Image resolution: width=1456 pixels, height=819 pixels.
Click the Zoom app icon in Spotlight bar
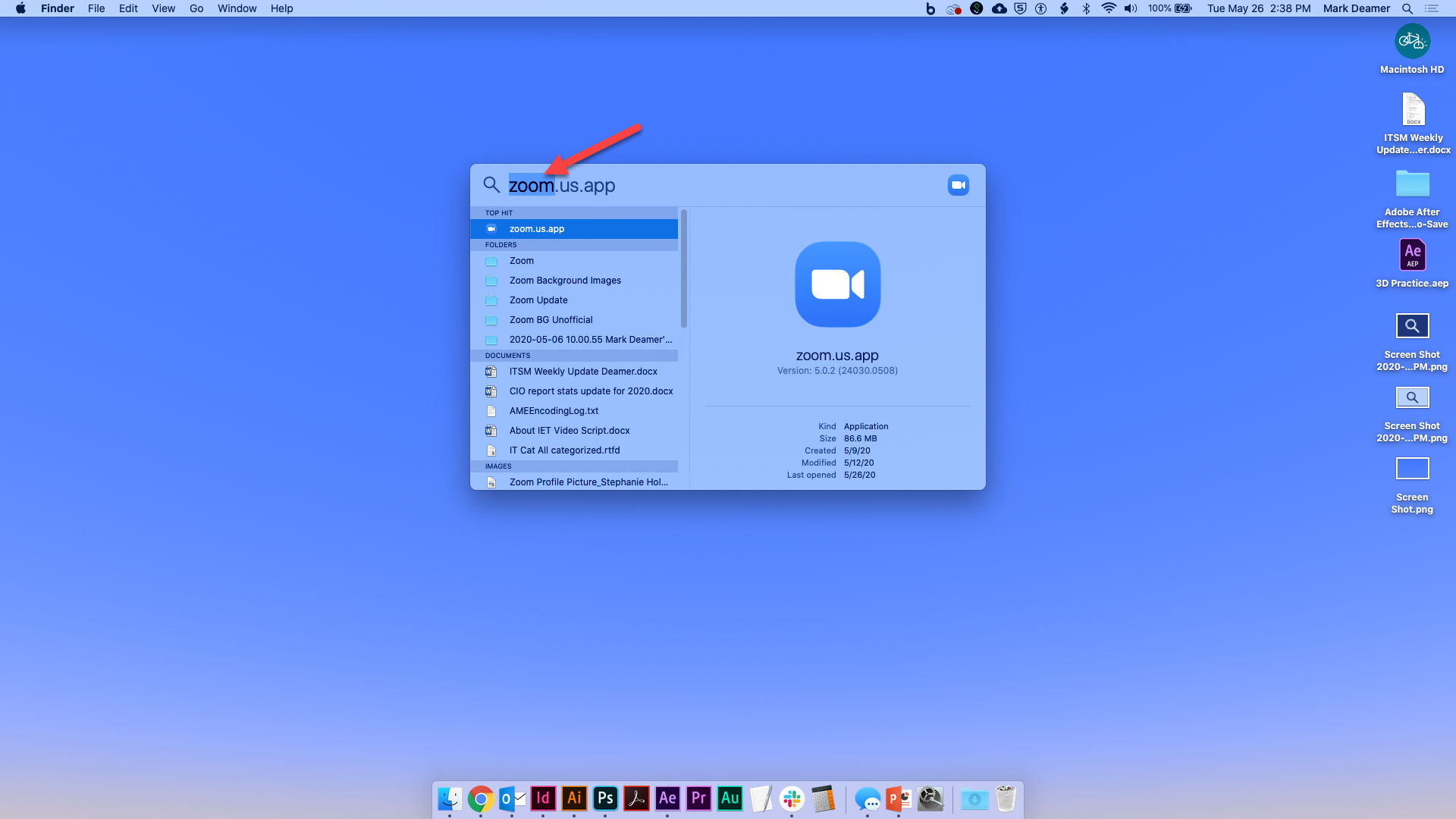pos(959,185)
